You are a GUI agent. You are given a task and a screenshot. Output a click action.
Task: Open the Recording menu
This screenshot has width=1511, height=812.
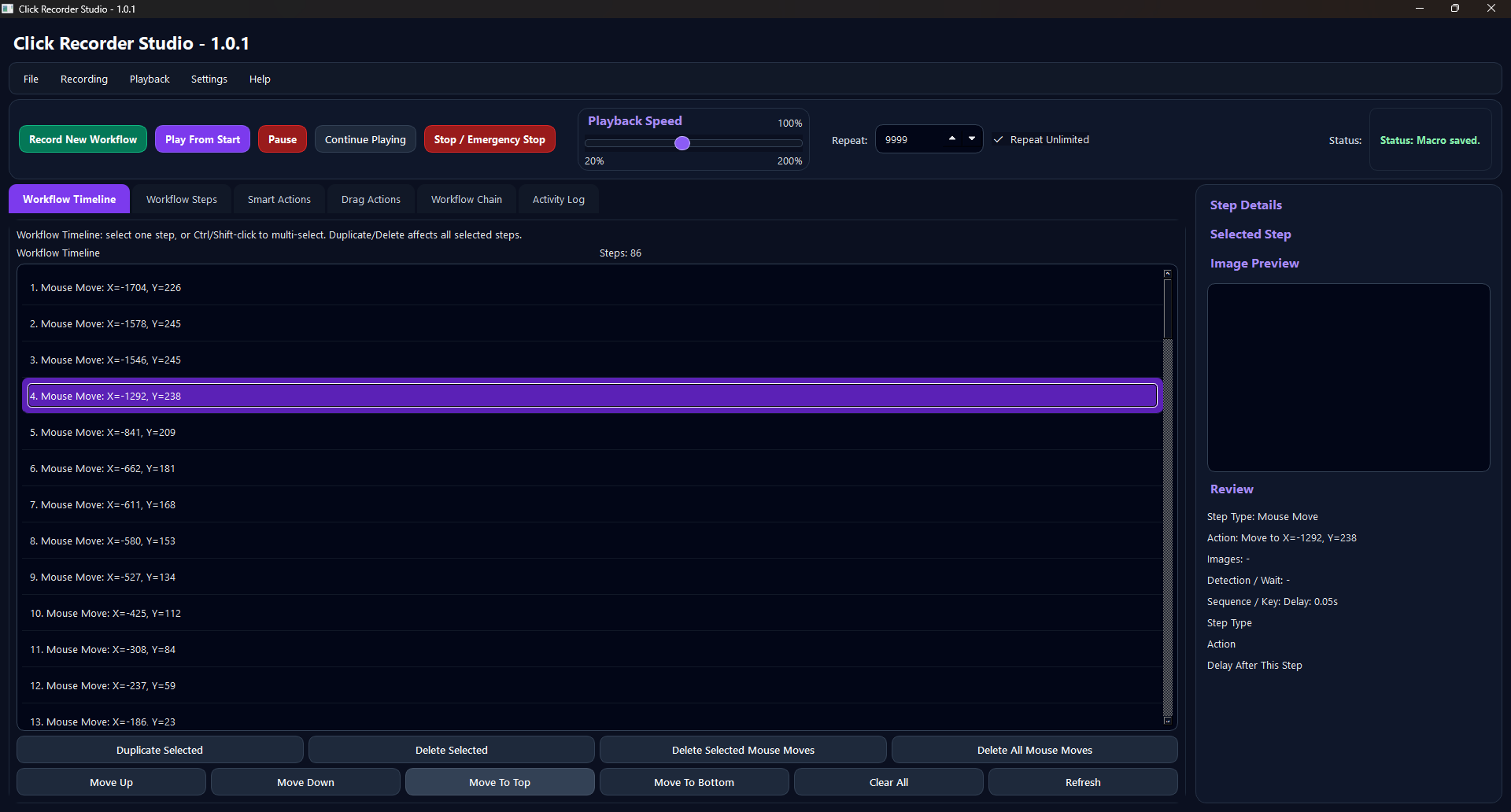click(84, 79)
